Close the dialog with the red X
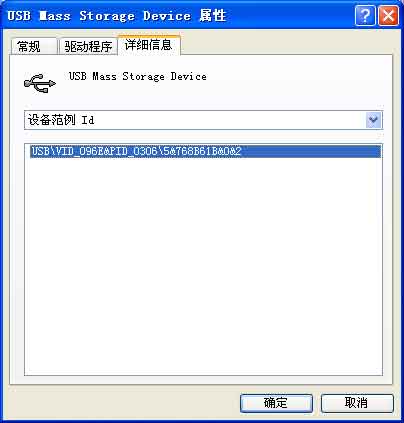The image size is (404, 423). coord(388,15)
